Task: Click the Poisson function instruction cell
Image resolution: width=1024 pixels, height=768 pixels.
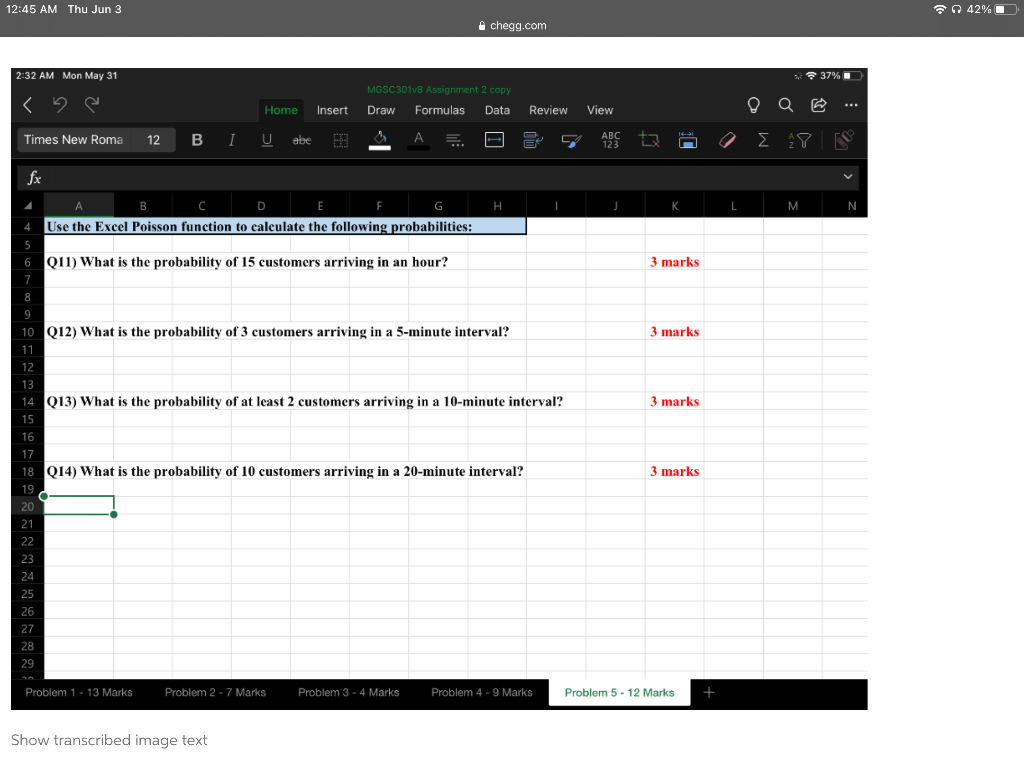Action: [285, 227]
